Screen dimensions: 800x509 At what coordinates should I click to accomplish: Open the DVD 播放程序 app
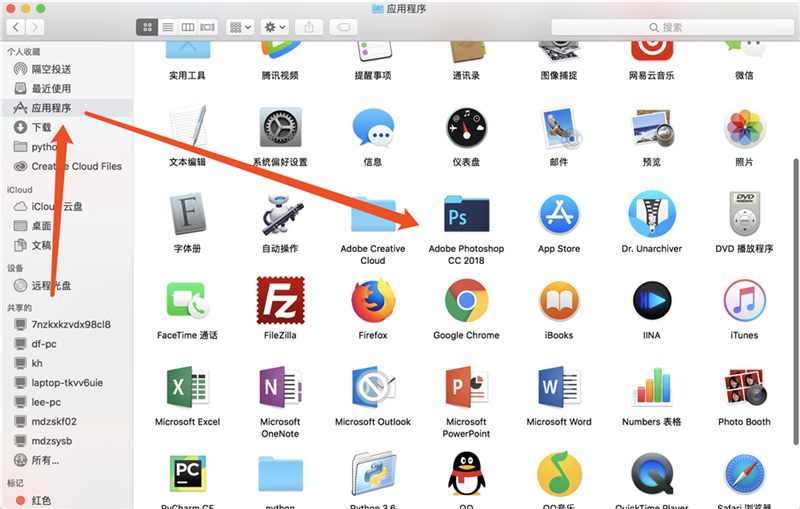[744, 214]
